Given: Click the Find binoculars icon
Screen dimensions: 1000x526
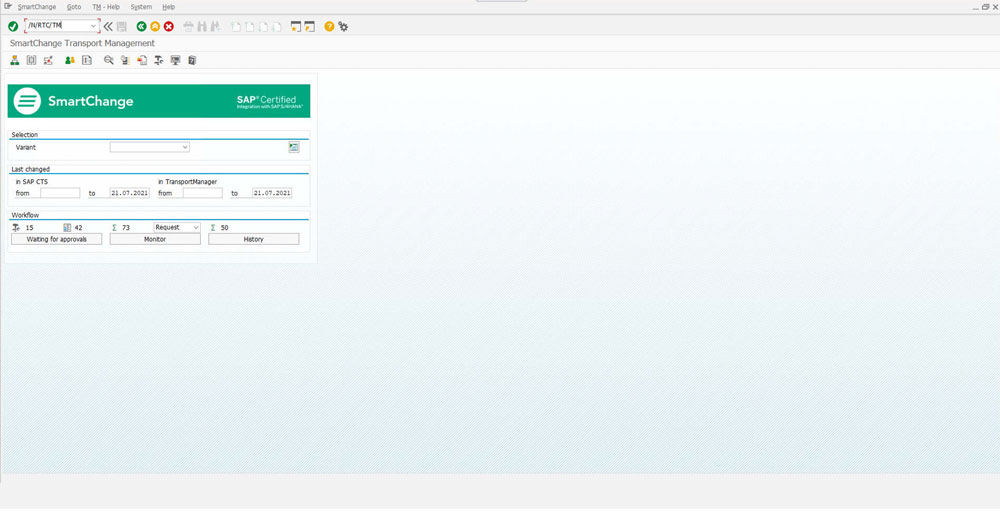Looking at the screenshot, I should [202, 26].
